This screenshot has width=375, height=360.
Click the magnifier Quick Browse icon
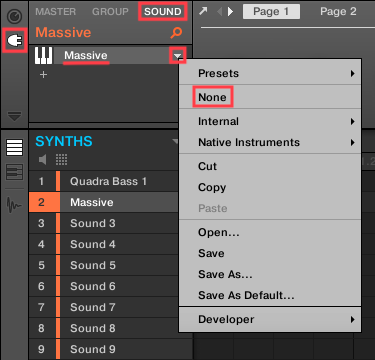[176, 33]
